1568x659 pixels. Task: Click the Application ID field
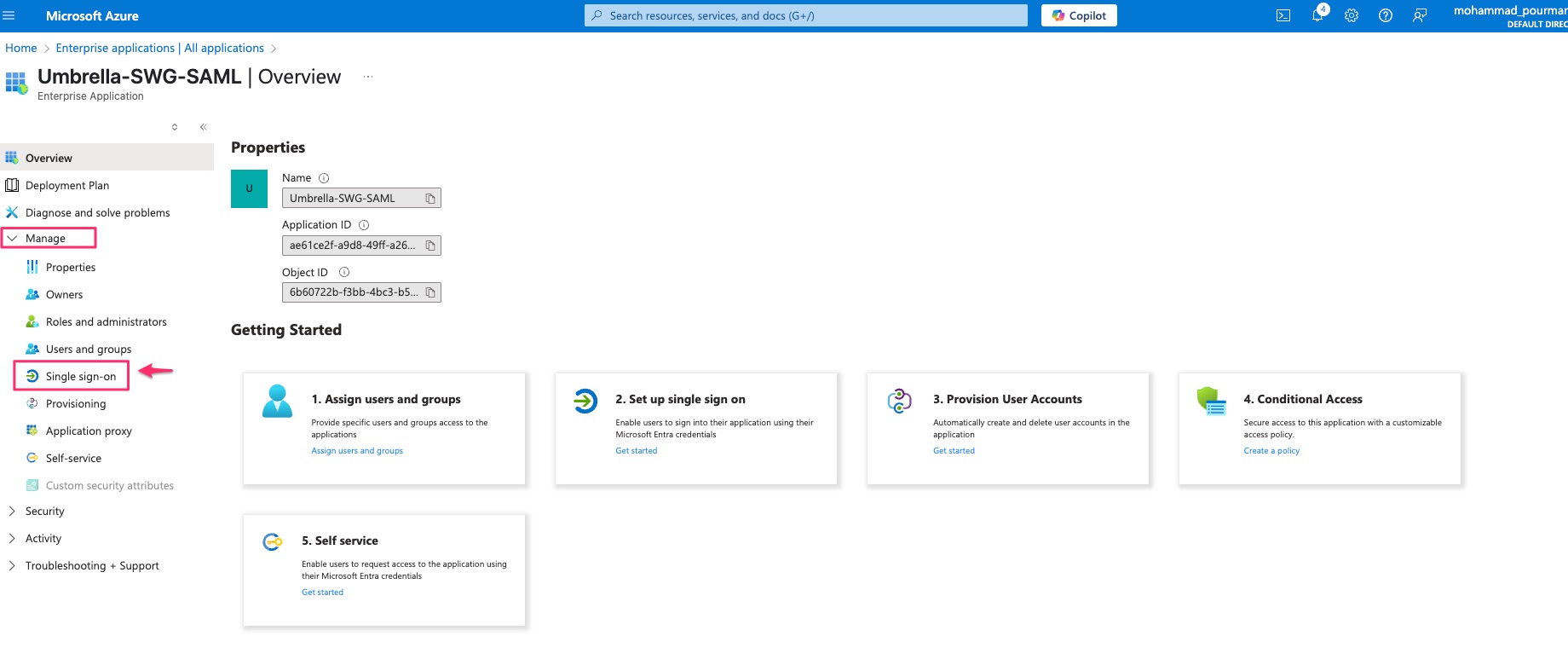coord(361,246)
